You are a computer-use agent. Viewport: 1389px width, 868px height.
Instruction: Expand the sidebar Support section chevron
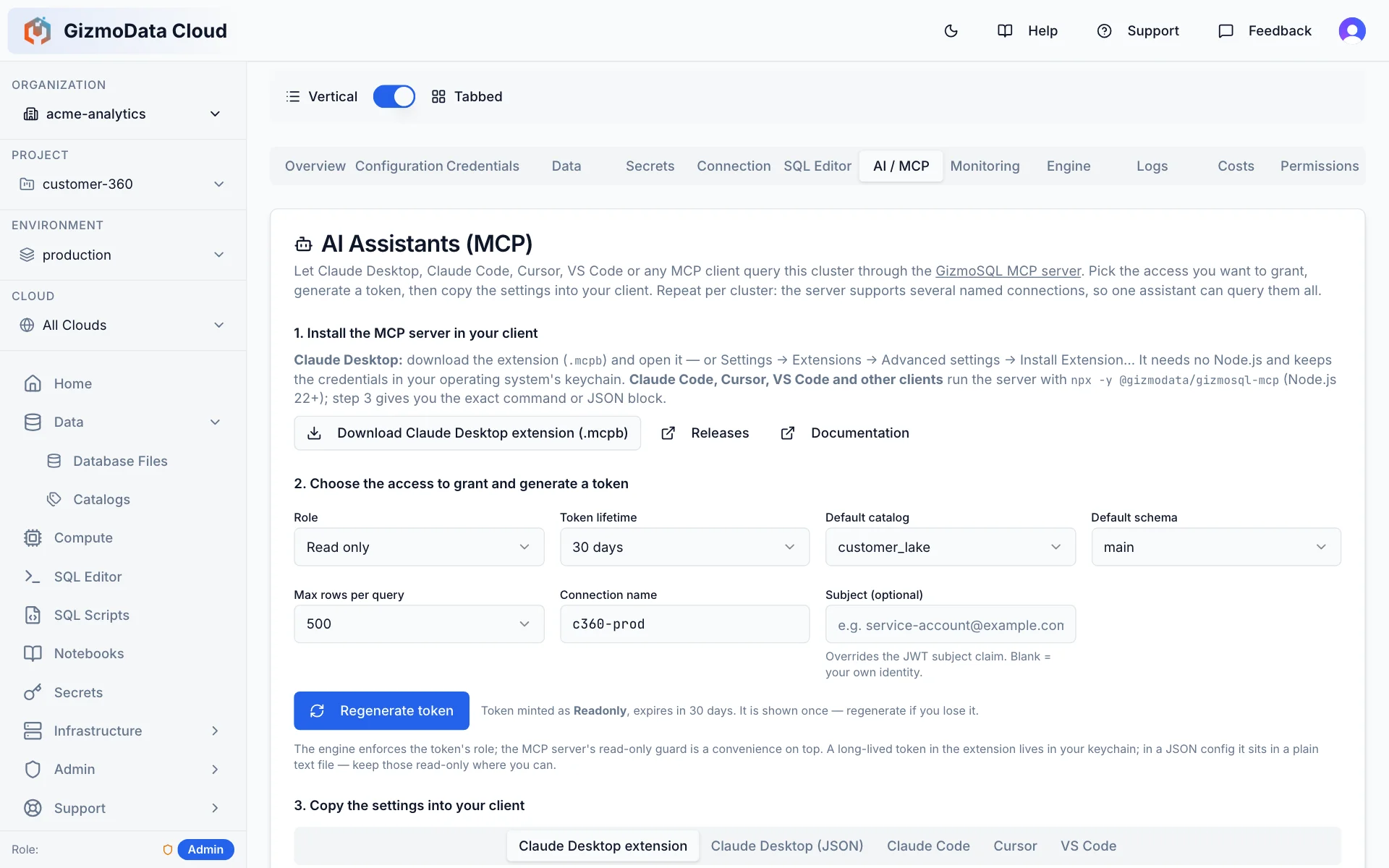tap(215, 808)
